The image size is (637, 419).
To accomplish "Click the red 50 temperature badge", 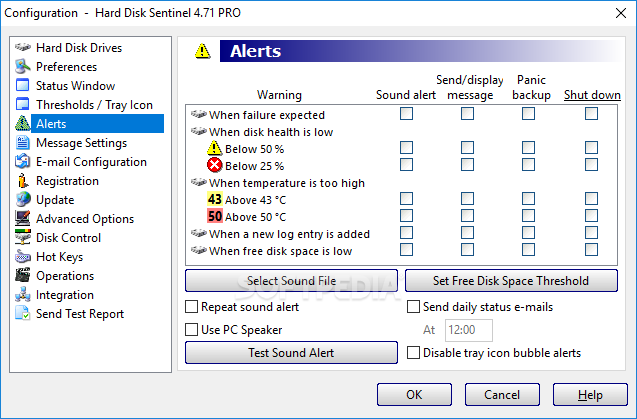I will tap(214, 216).
